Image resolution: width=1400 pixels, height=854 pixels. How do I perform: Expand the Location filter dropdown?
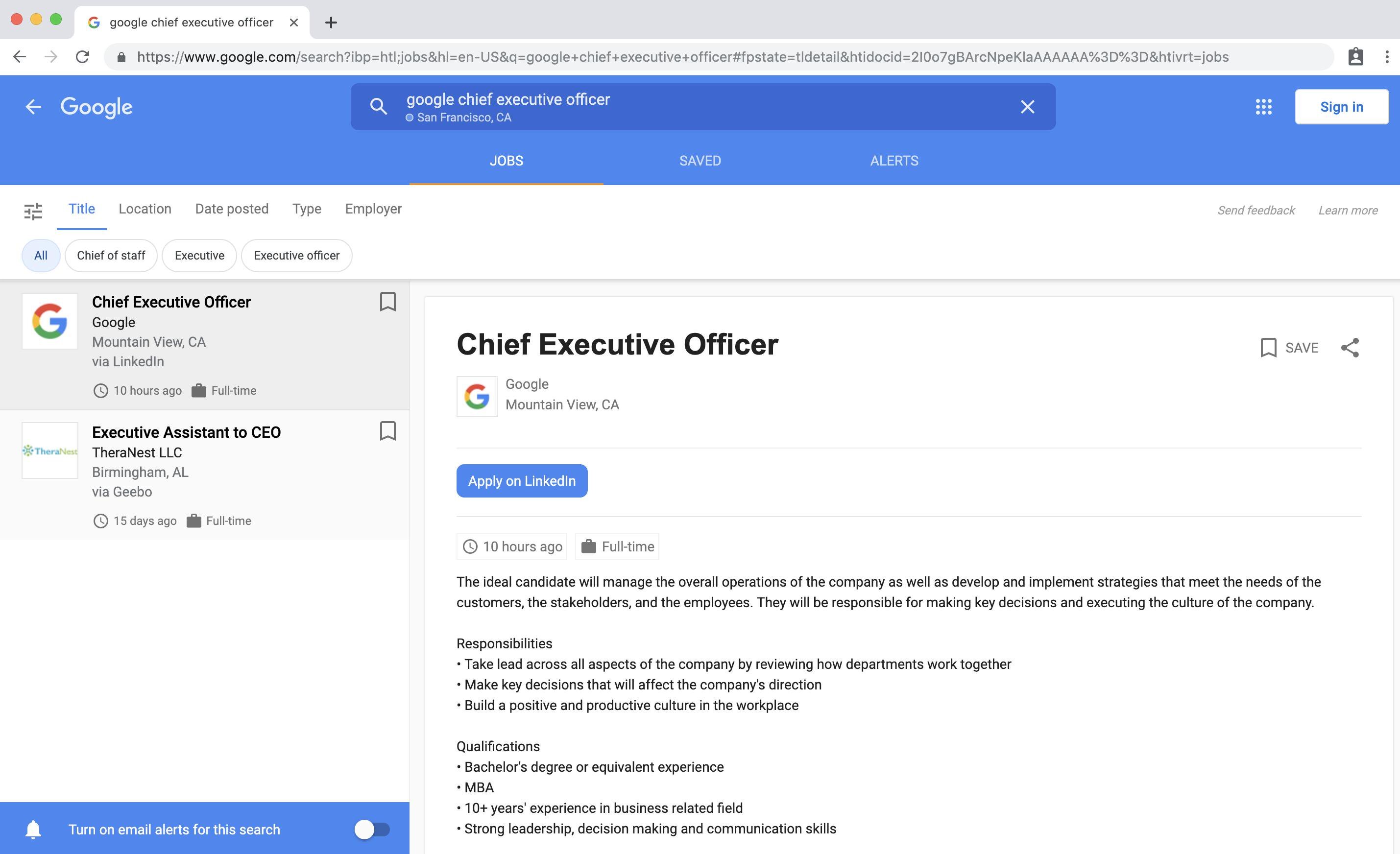tap(145, 209)
